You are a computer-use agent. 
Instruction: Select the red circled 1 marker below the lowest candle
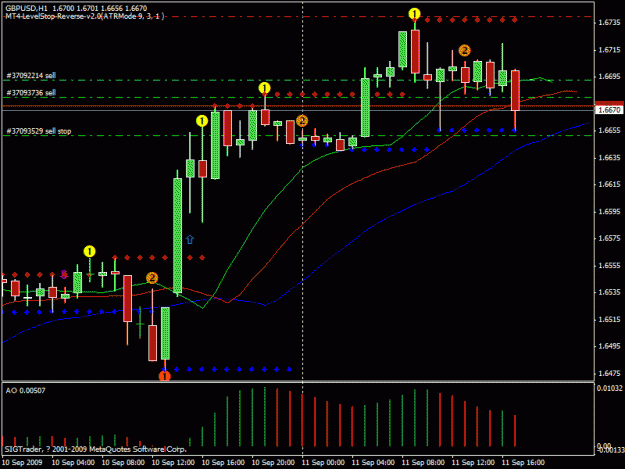click(x=165, y=376)
